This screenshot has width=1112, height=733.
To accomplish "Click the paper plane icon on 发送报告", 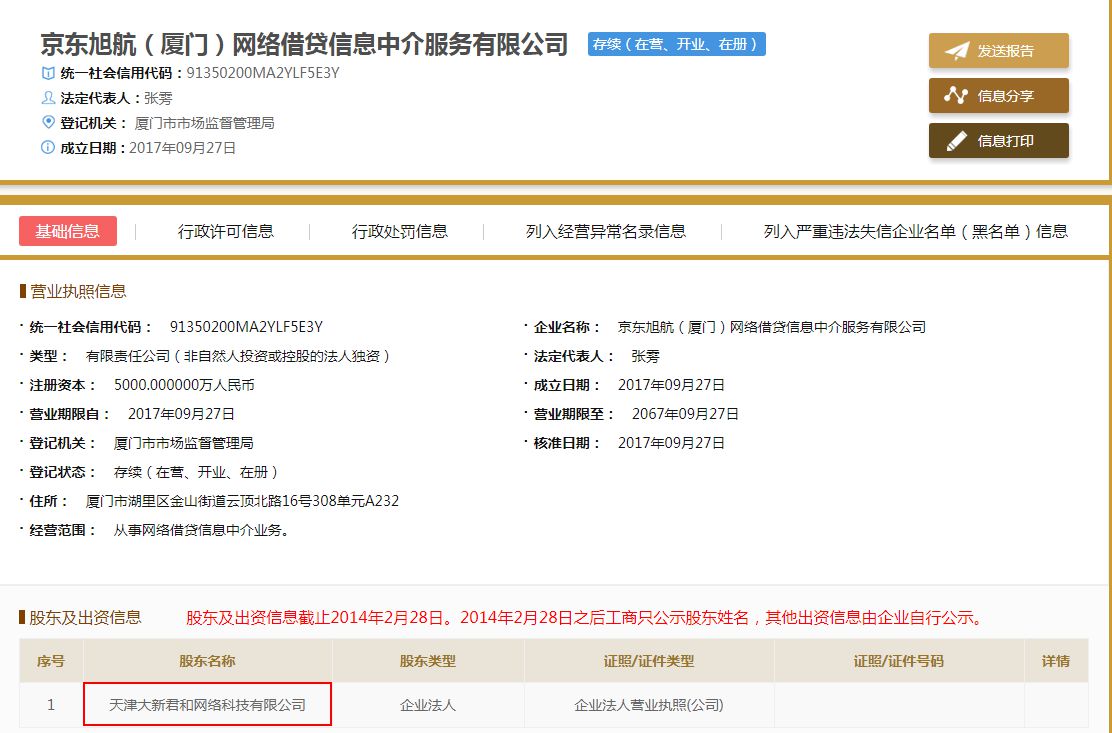I will 957,50.
